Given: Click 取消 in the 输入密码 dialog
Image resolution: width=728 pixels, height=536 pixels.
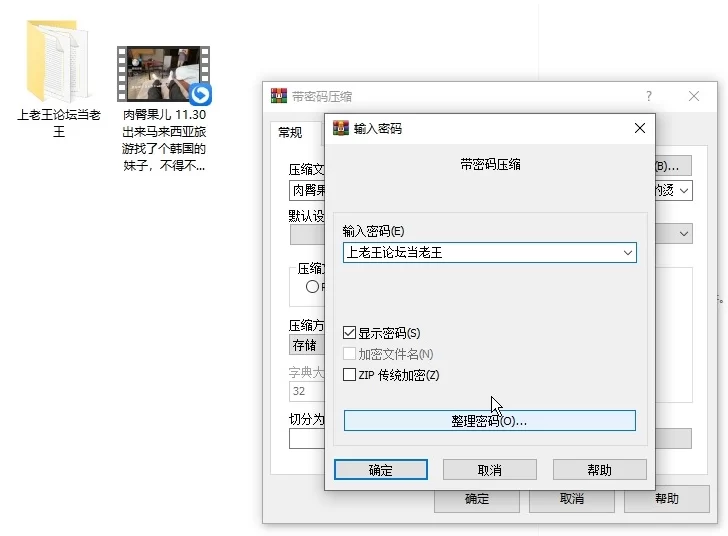Looking at the screenshot, I should (490, 470).
